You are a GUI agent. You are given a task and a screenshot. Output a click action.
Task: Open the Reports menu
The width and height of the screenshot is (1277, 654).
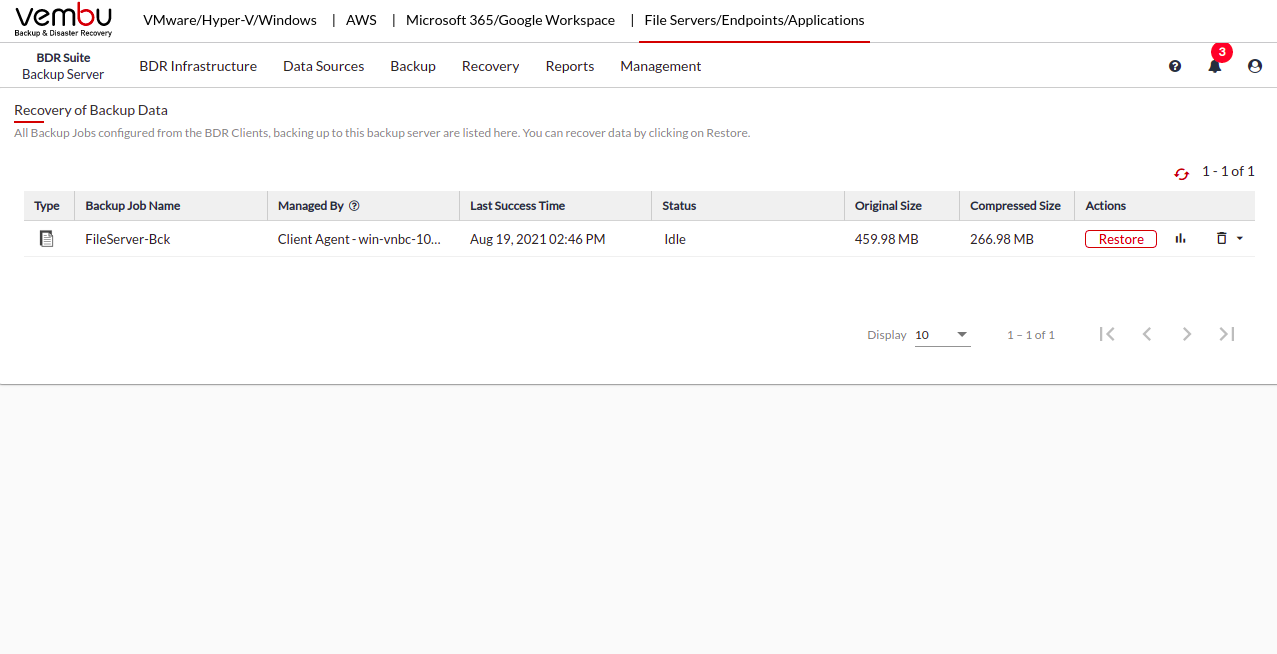click(570, 66)
